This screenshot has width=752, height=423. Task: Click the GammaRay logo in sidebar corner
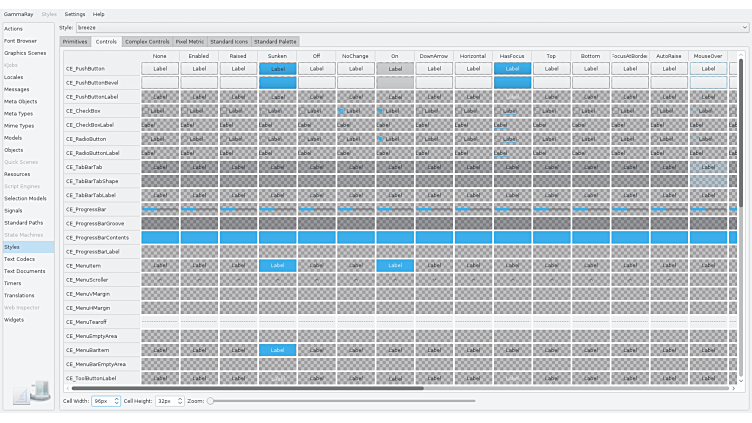[31, 392]
